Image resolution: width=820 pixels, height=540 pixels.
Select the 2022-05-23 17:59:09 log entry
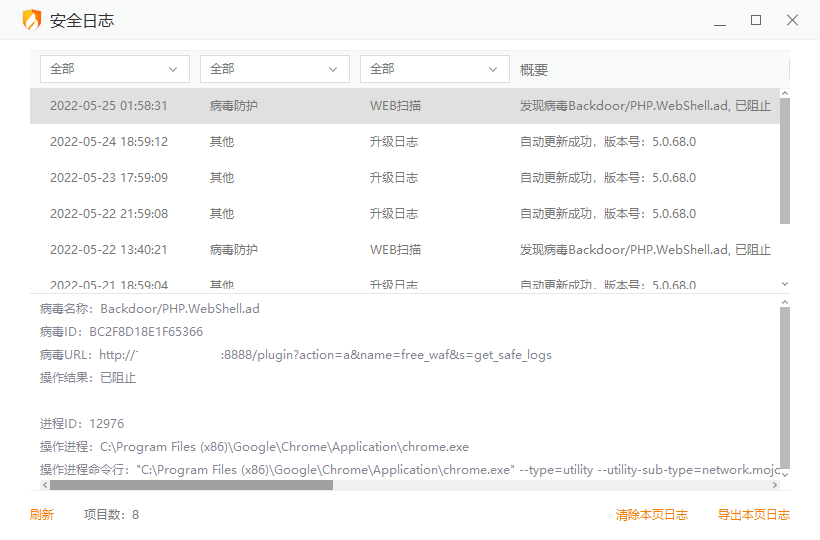click(x=400, y=178)
